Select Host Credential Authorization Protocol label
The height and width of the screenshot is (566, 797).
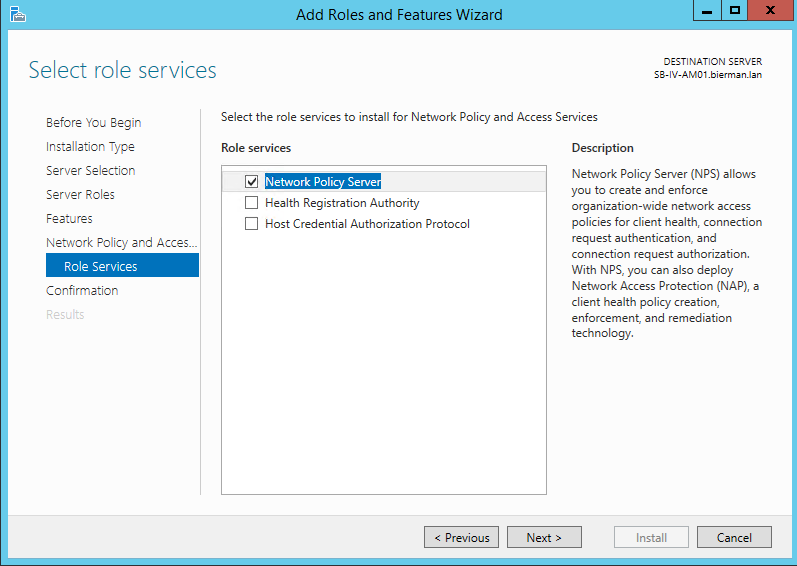pos(367,224)
